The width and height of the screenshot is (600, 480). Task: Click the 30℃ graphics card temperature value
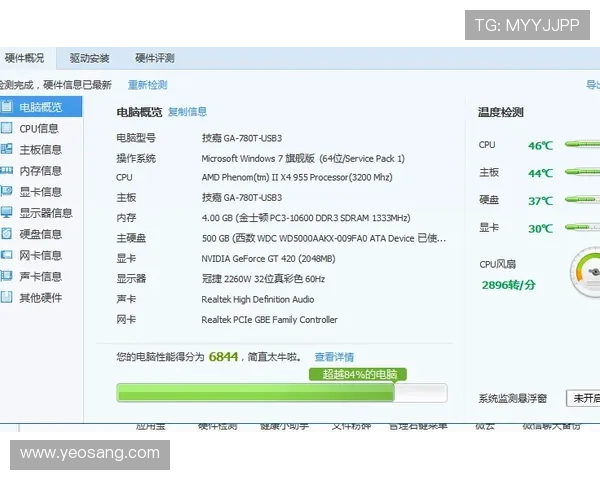(x=540, y=229)
